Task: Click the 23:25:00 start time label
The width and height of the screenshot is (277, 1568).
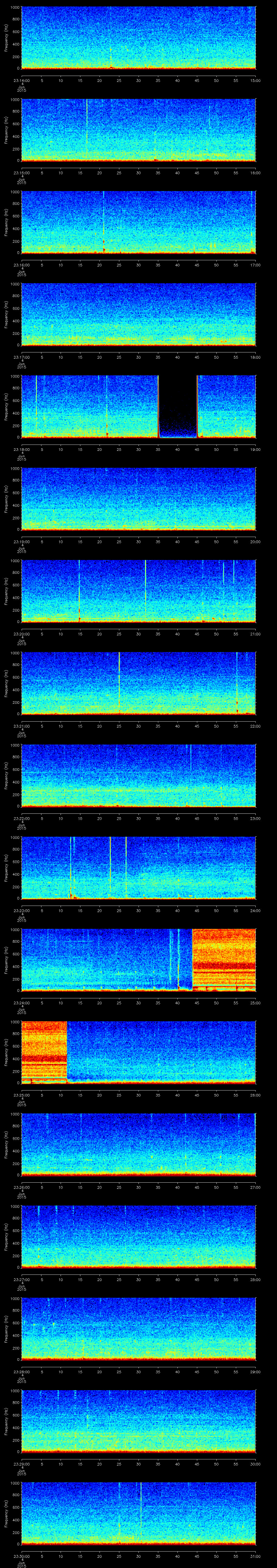Action: click(21, 1095)
